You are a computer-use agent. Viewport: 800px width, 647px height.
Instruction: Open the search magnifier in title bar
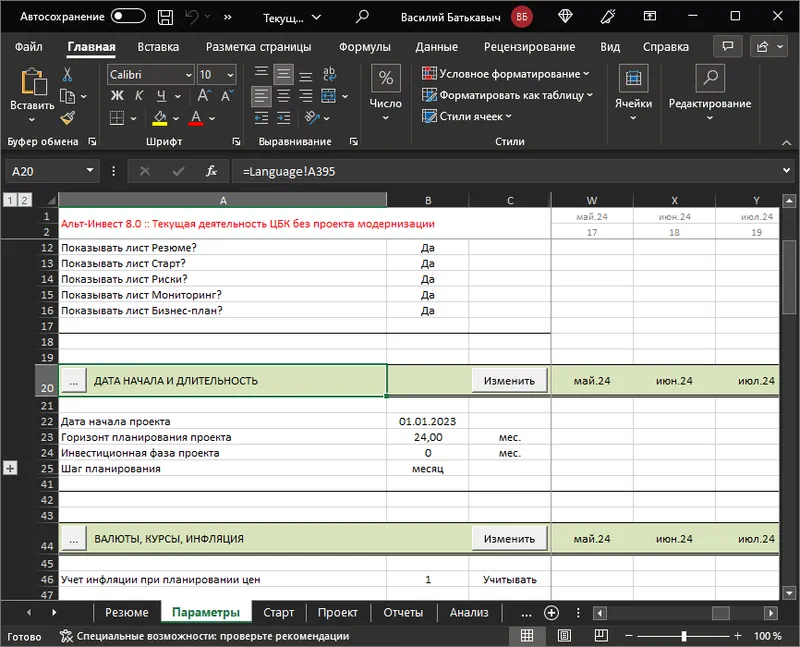tap(362, 17)
